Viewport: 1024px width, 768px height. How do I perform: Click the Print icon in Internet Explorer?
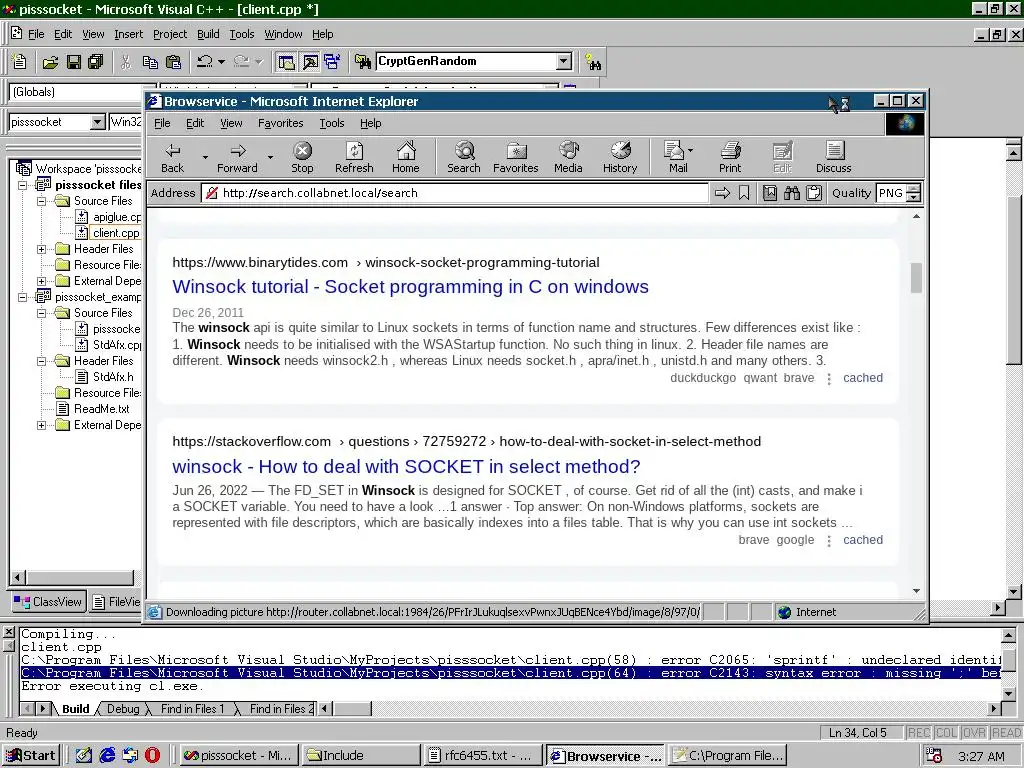tap(730, 157)
